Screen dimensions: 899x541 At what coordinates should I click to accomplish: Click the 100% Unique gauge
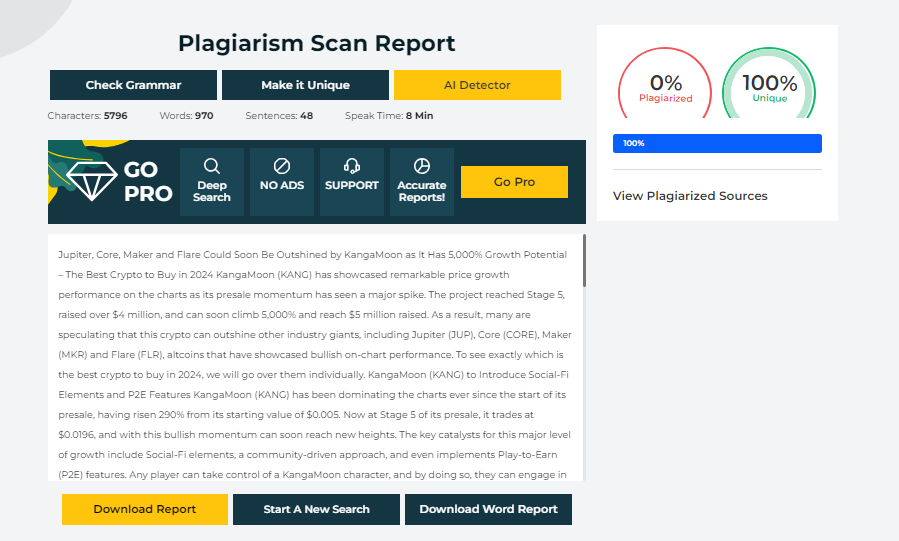[769, 83]
